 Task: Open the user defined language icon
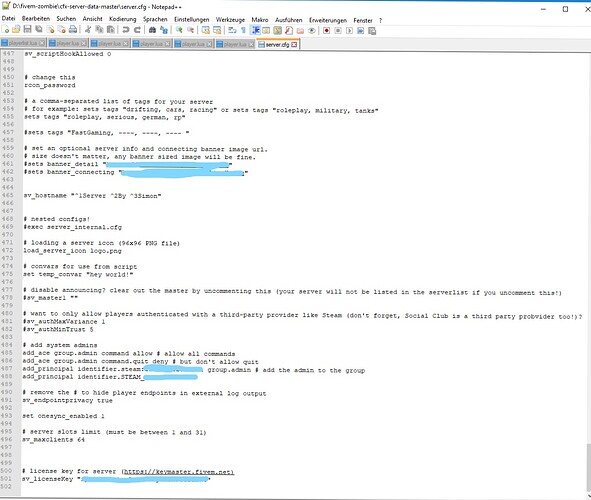(x=266, y=31)
